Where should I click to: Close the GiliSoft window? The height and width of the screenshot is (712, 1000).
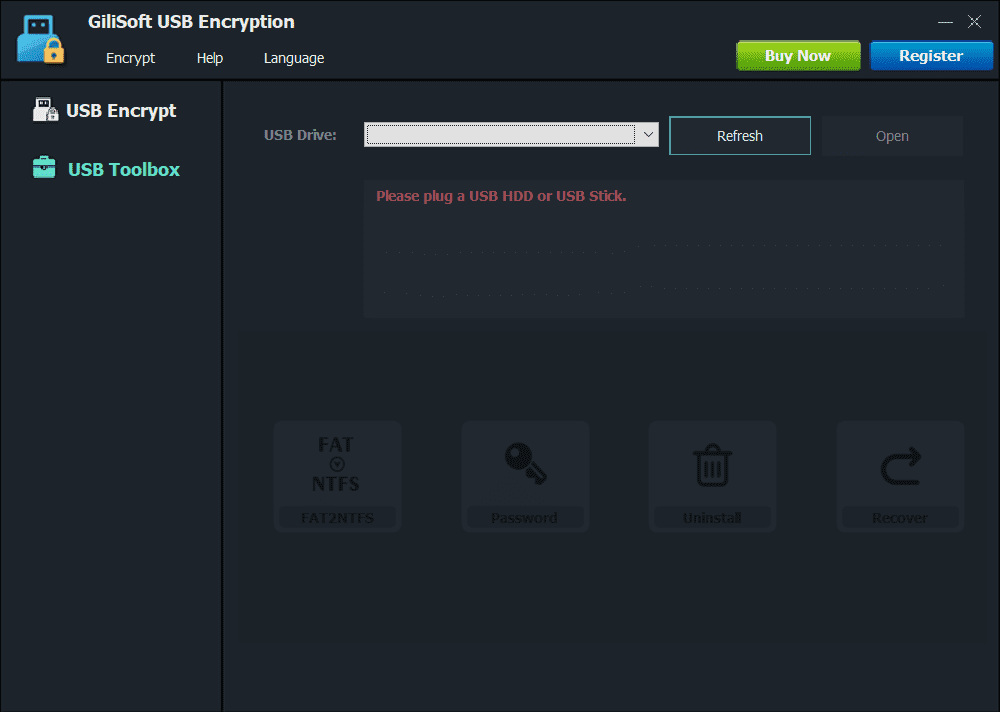point(974,22)
